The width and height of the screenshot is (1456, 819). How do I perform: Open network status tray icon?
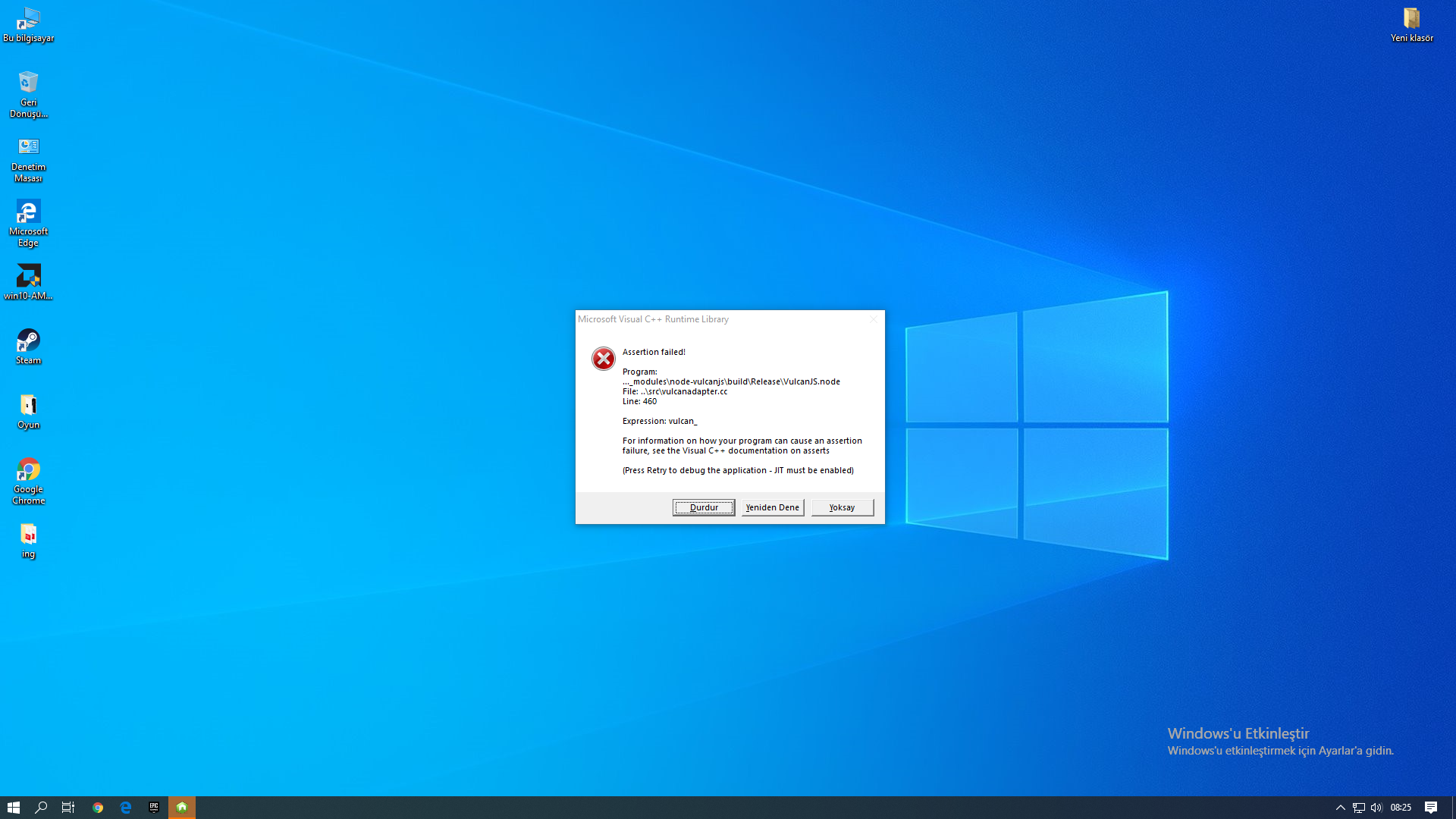(x=1358, y=808)
